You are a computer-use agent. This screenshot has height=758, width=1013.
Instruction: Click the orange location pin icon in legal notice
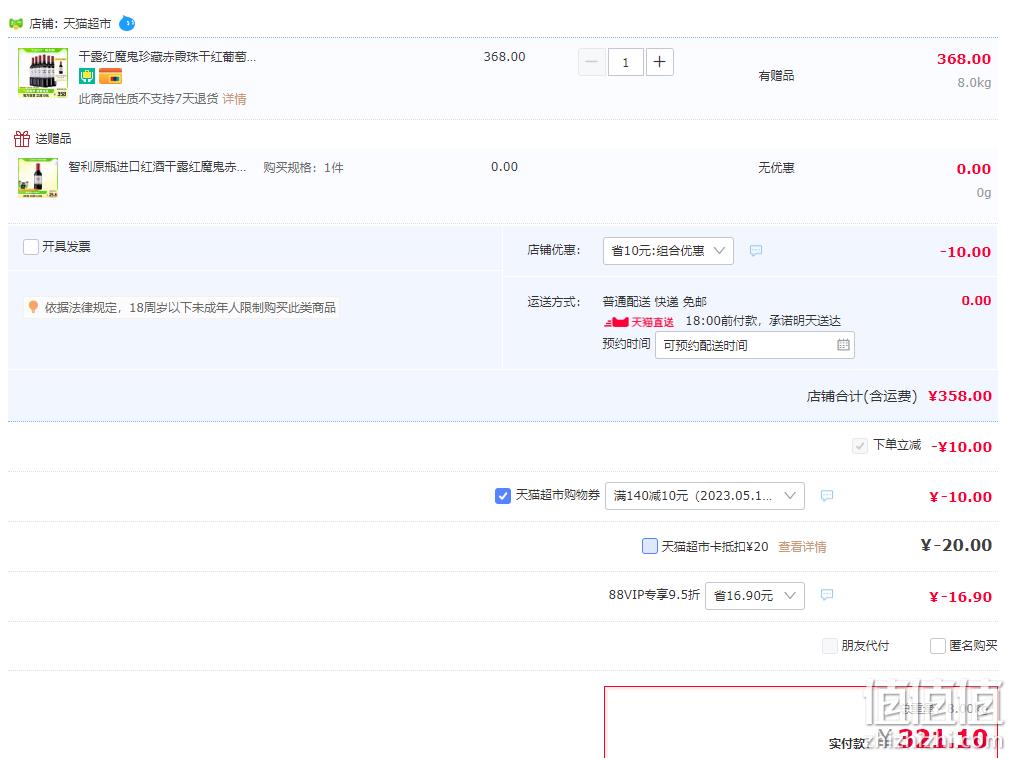click(x=33, y=306)
